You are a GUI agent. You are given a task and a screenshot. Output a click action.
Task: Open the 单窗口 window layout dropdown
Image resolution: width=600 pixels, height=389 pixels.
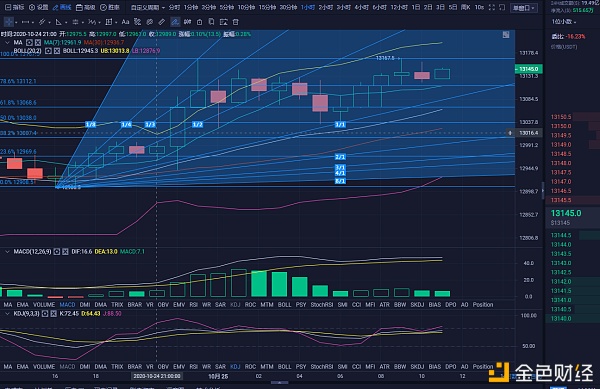coord(523,8)
